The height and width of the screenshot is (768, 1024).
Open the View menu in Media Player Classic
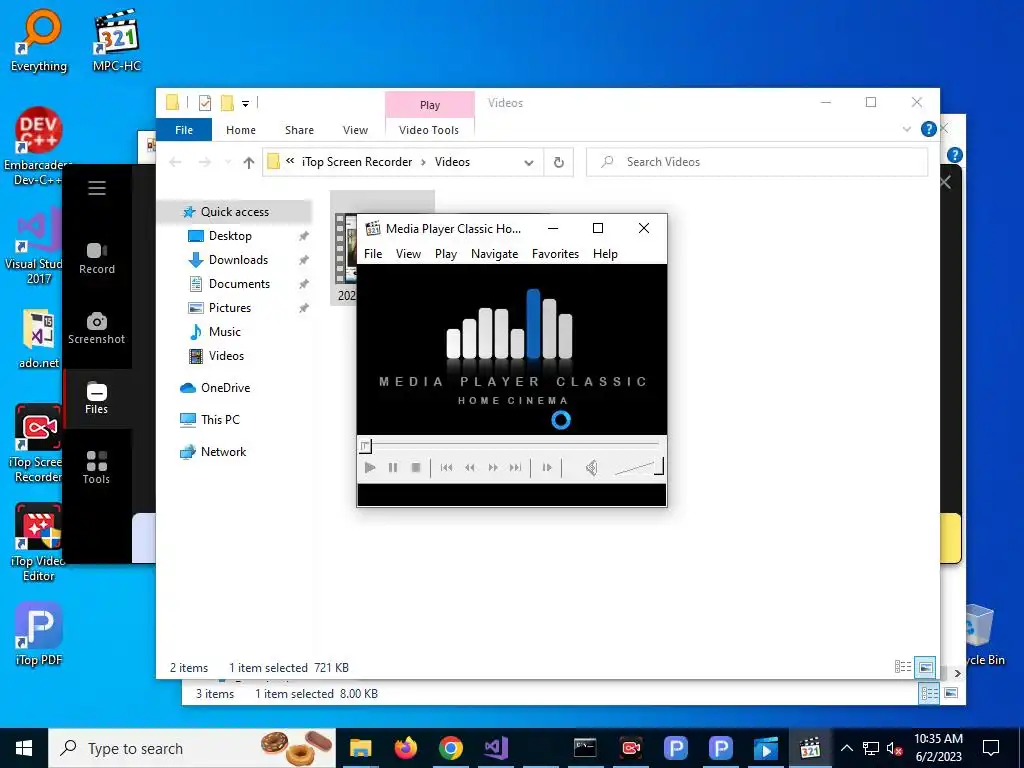(408, 254)
